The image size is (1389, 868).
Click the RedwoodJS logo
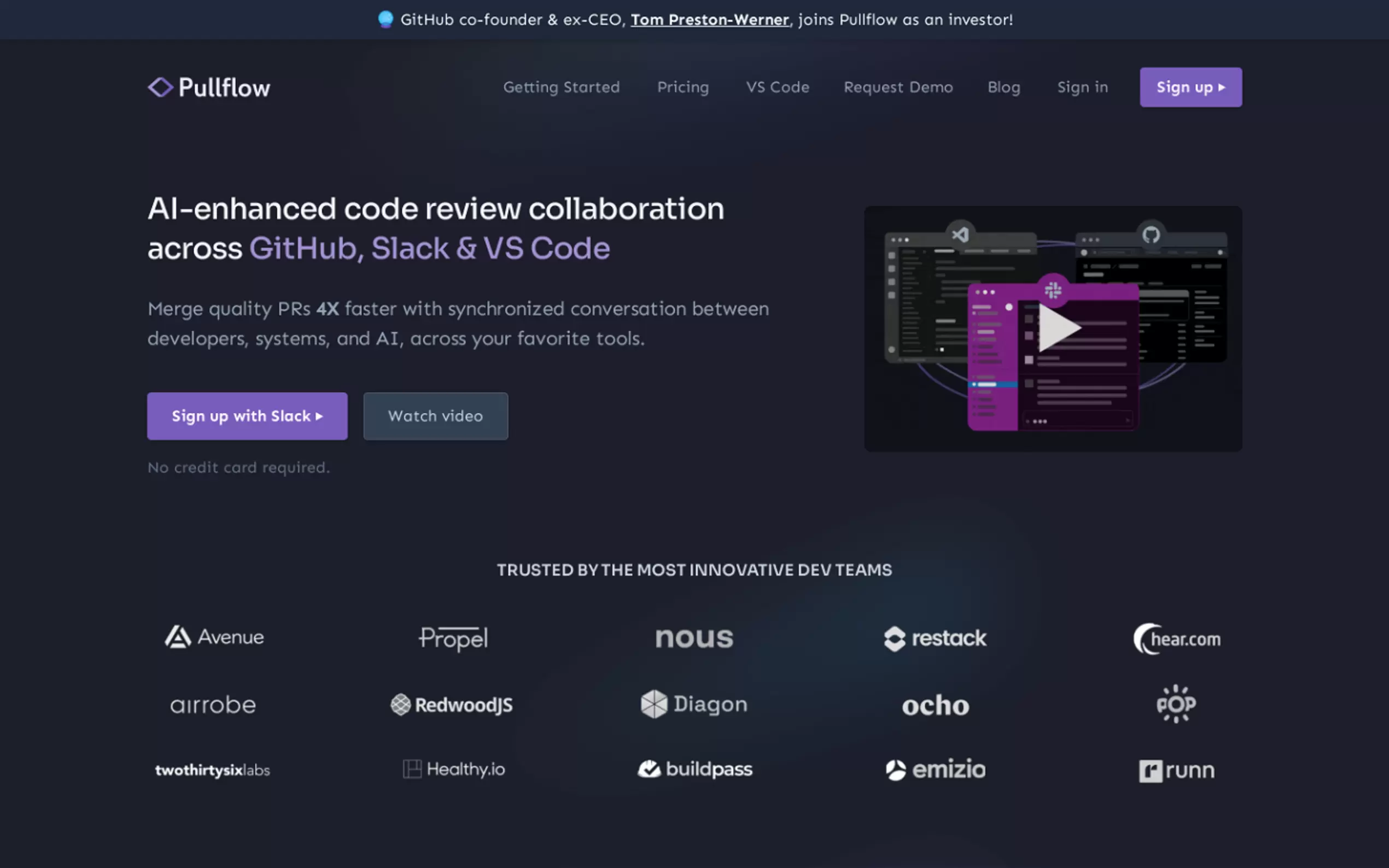point(452,705)
